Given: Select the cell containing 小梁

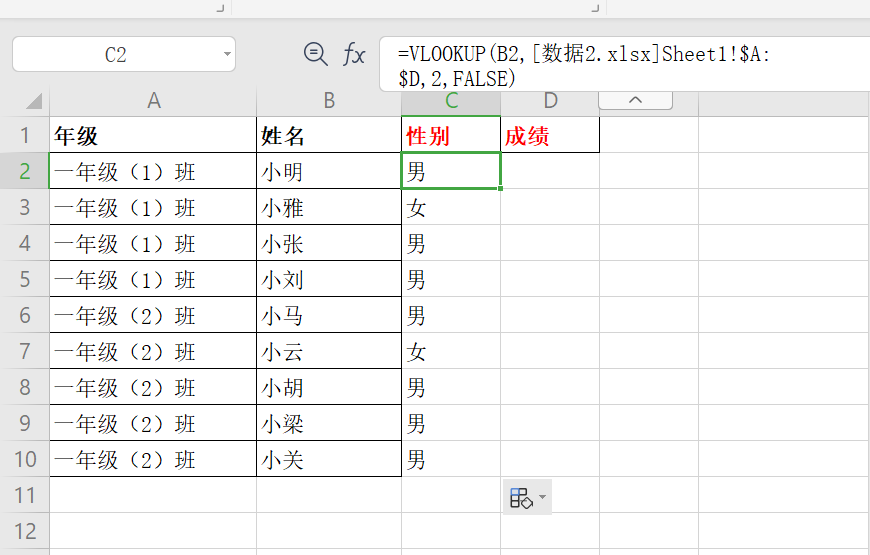Looking at the screenshot, I should pos(329,423).
